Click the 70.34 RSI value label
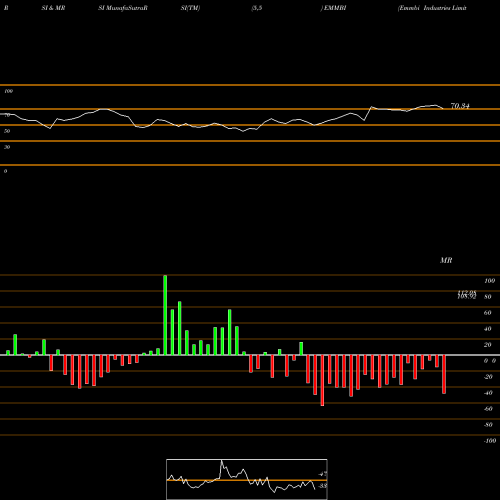 pyautogui.click(x=460, y=106)
